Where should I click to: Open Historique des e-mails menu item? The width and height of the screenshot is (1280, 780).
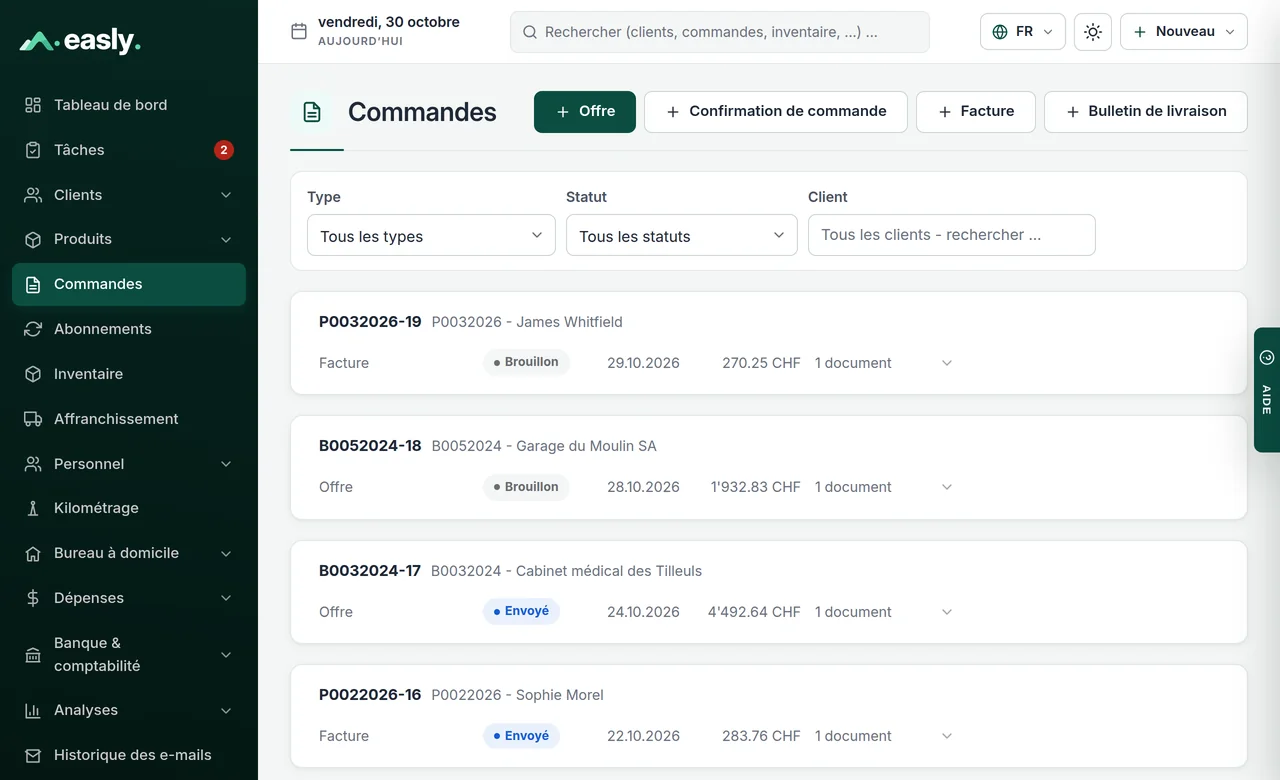[129, 755]
